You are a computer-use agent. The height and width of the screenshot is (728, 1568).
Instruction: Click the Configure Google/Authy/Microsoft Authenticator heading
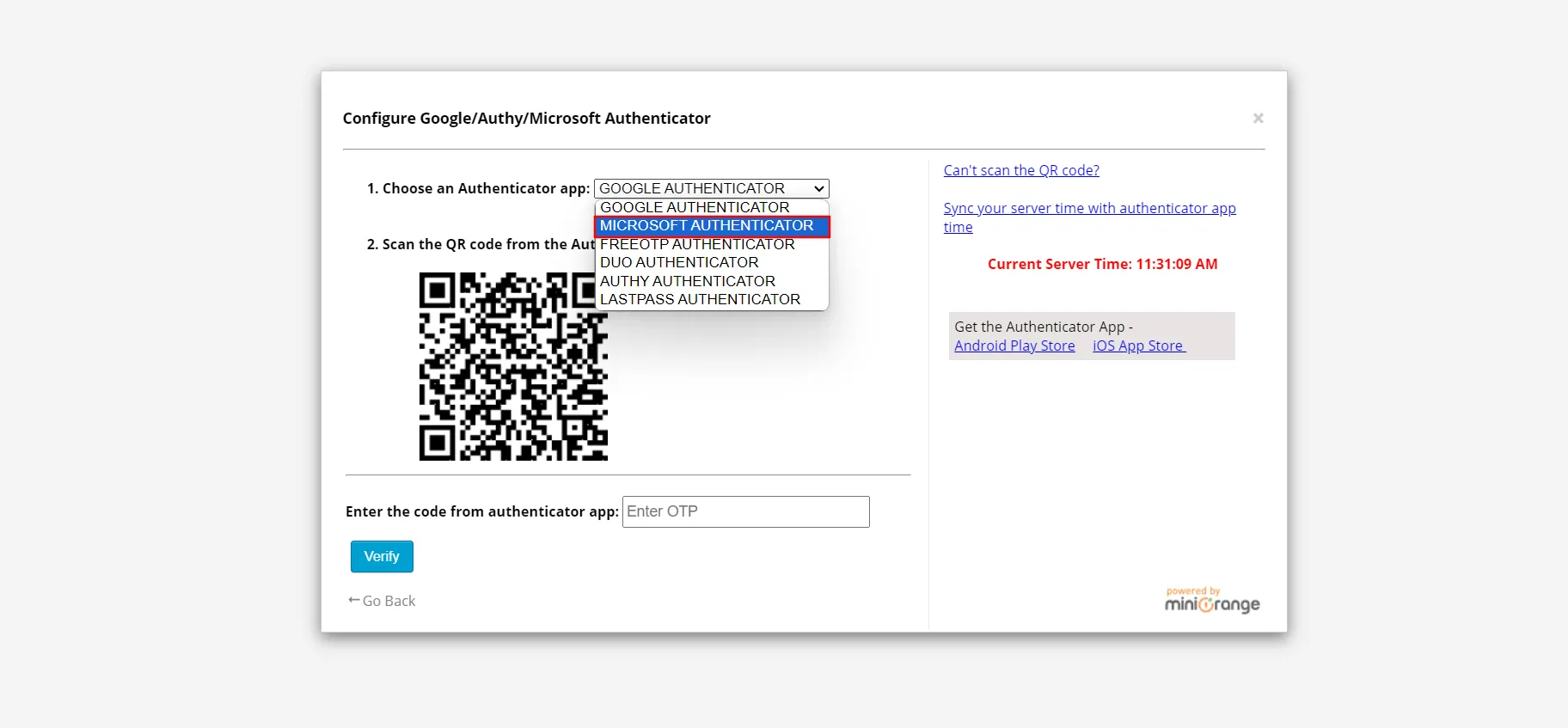(x=526, y=119)
